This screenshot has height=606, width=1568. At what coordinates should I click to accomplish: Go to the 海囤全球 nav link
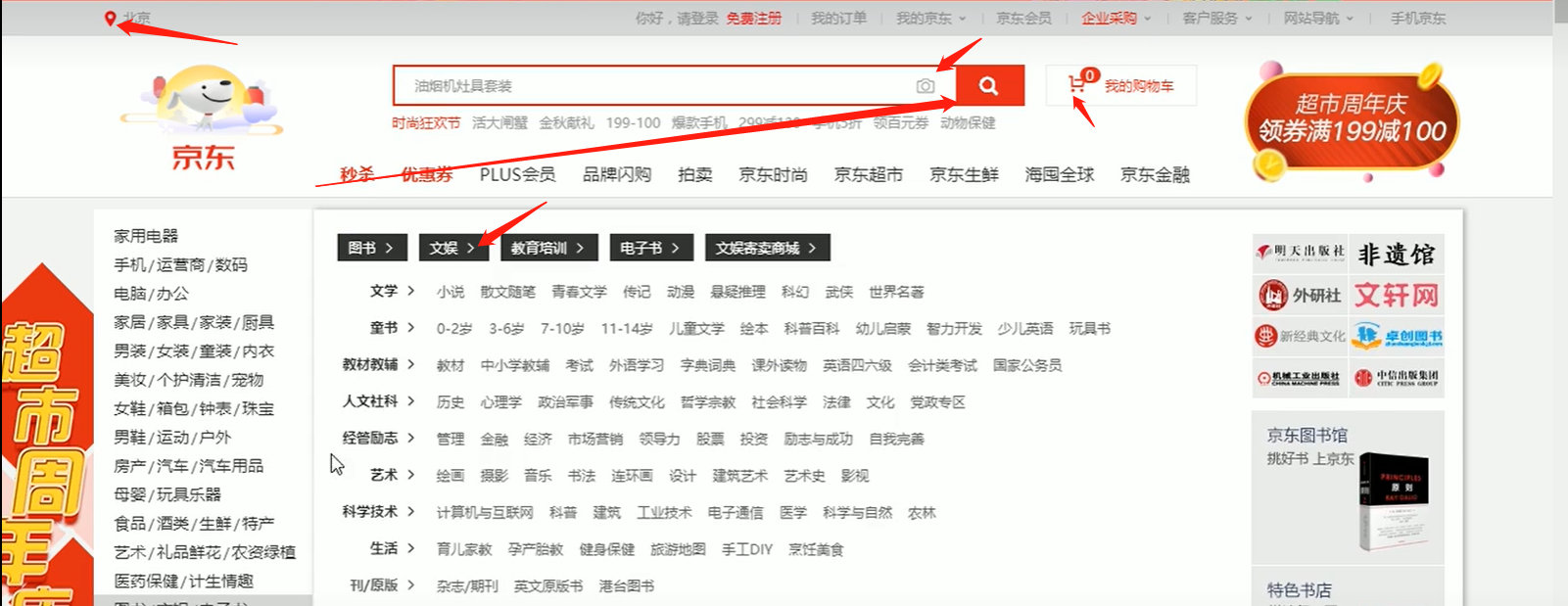tap(1060, 174)
